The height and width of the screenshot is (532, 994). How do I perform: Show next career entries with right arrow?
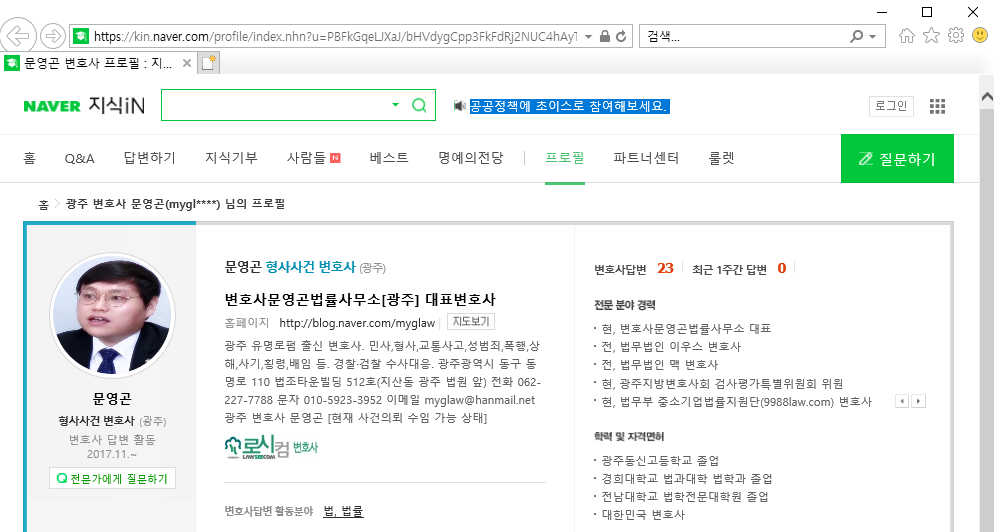coord(919,401)
